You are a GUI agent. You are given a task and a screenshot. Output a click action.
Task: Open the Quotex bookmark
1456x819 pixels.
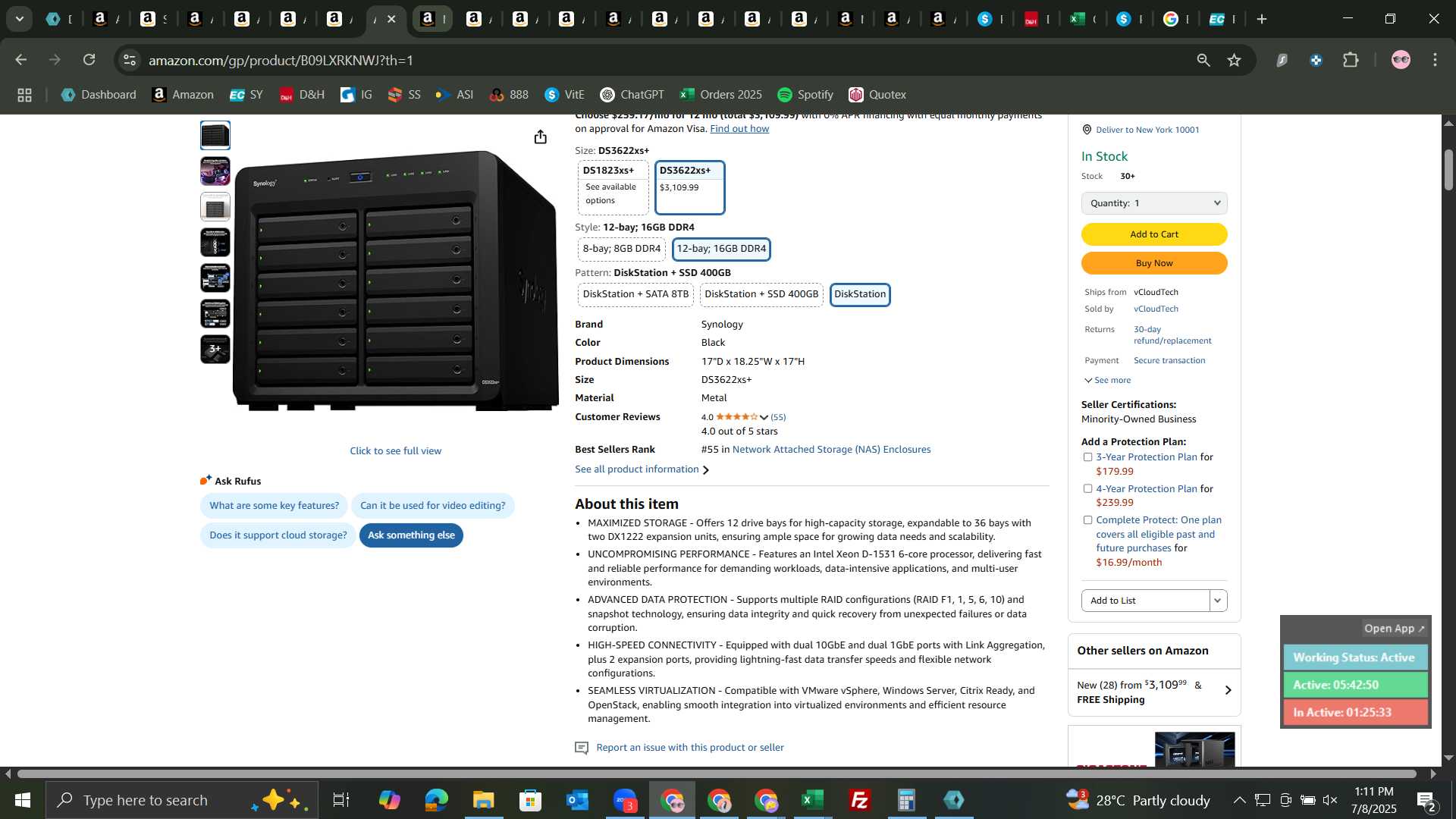[877, 95]
